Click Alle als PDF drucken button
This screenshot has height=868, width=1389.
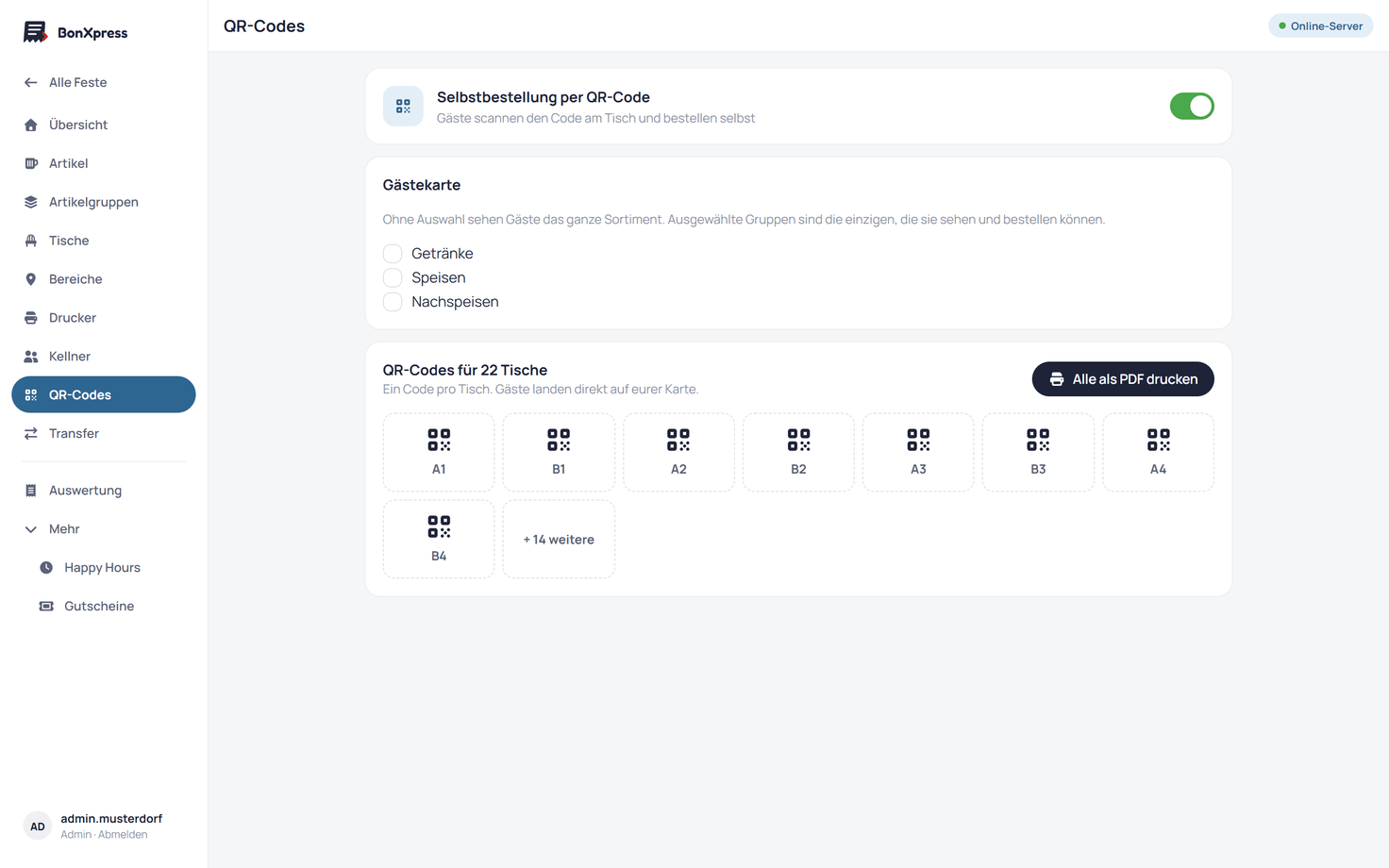pos(1123,379)
